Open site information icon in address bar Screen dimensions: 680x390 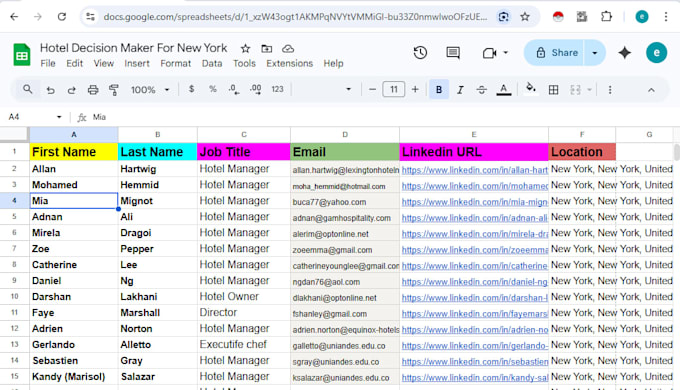pos(90,17)
